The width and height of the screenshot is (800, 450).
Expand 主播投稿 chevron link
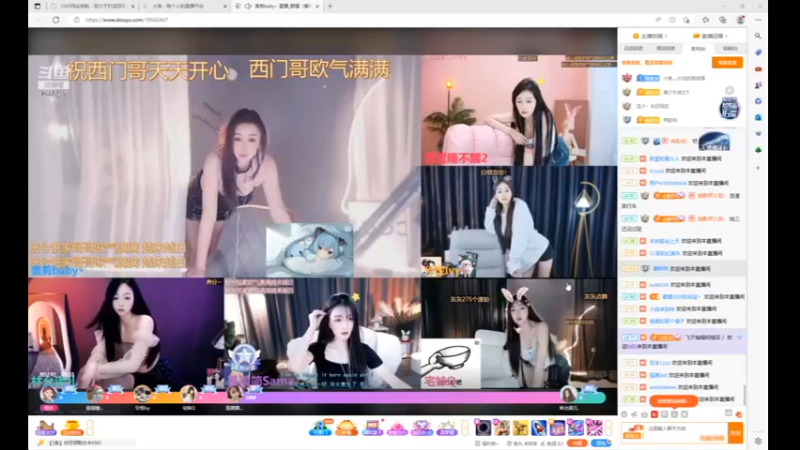coord(650,36)
